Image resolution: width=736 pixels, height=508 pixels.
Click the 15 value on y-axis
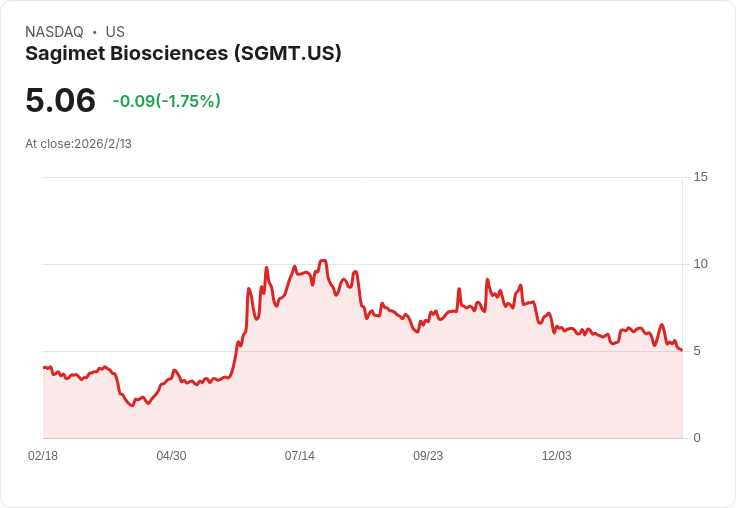coord(700,177)
